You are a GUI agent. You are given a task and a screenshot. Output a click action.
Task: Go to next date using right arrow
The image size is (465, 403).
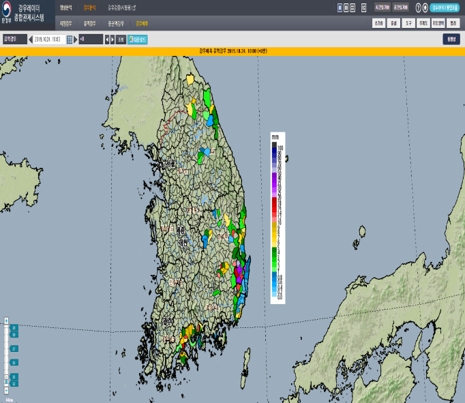tap(75, 39)
